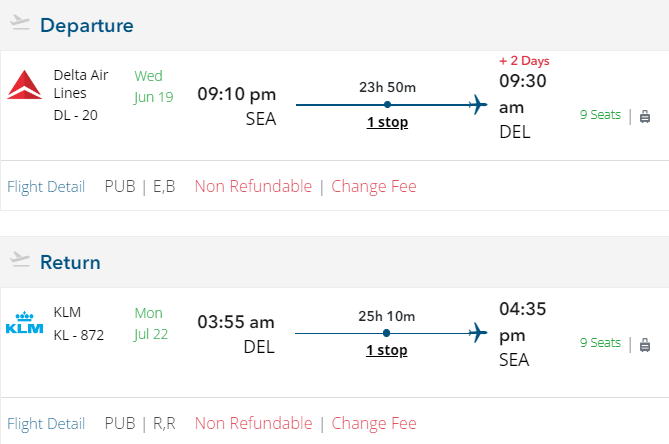Click Non Refundable on the return flight
Image resolution: width=669 pixels, height=444 pixels.
pos(253,423)
